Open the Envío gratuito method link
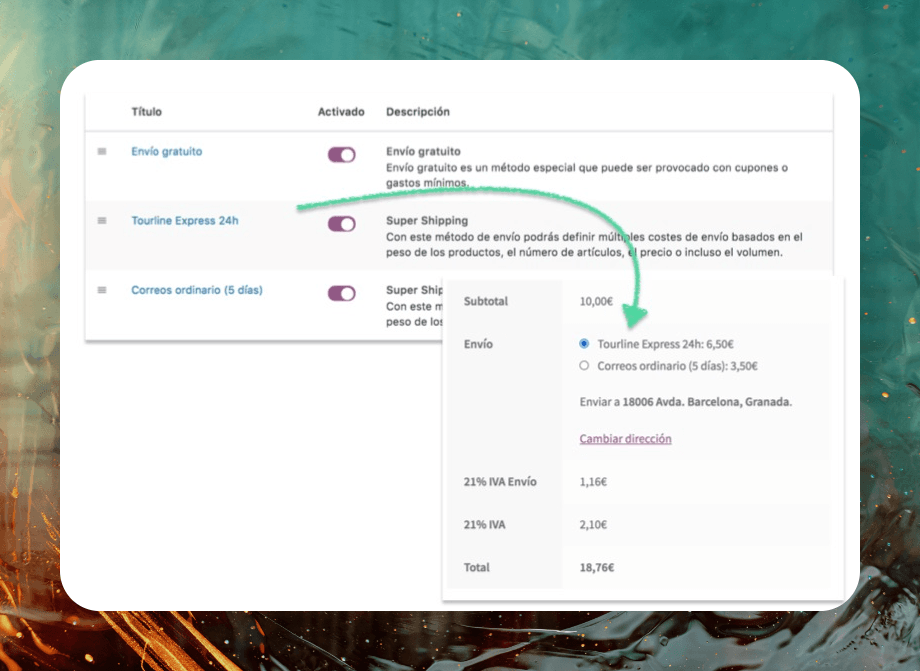This screenshot has width=920, height=671. (166, 152)
